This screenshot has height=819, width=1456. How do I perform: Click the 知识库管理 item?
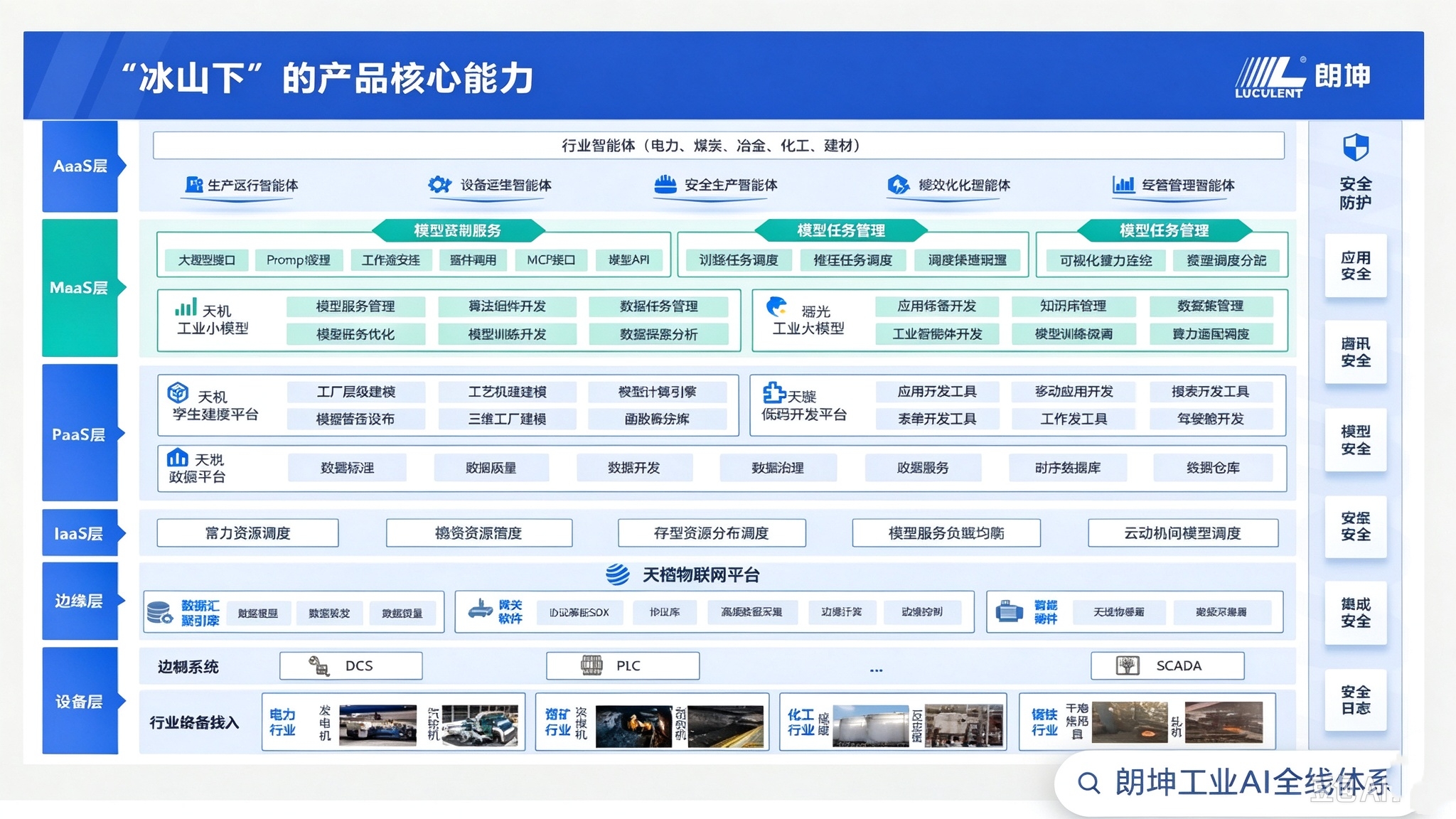1074,306
